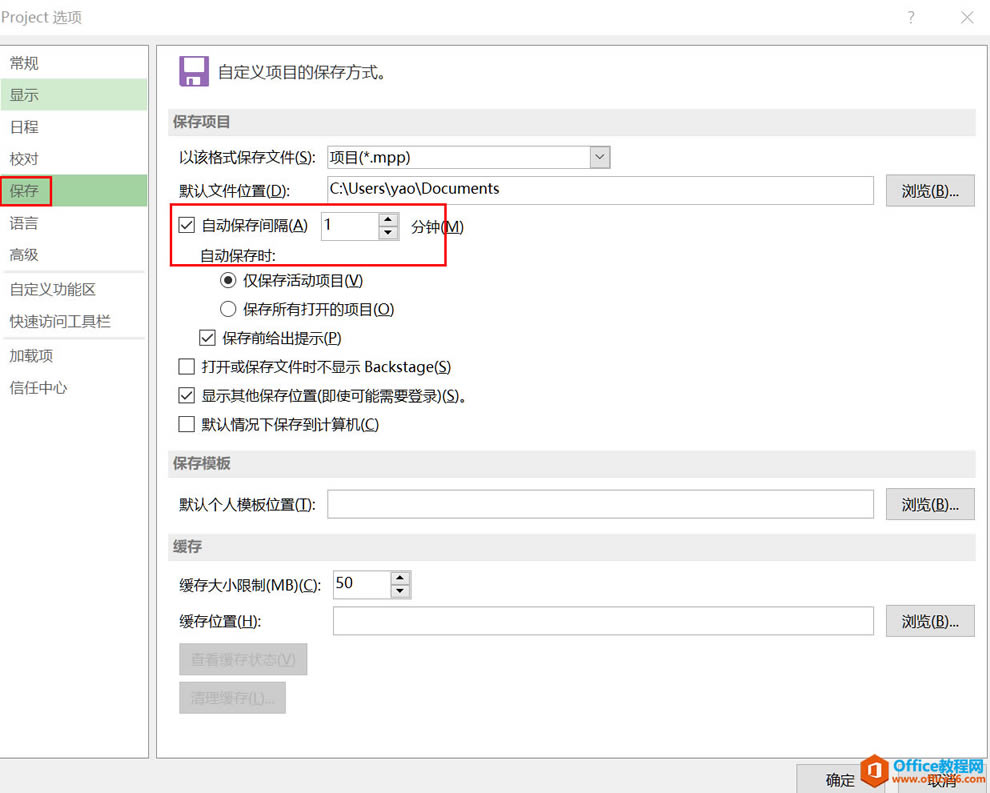The width and height of the screenshot is (990, 793).
Task: Click the purple save disk icon
Action: click(193, 71)
